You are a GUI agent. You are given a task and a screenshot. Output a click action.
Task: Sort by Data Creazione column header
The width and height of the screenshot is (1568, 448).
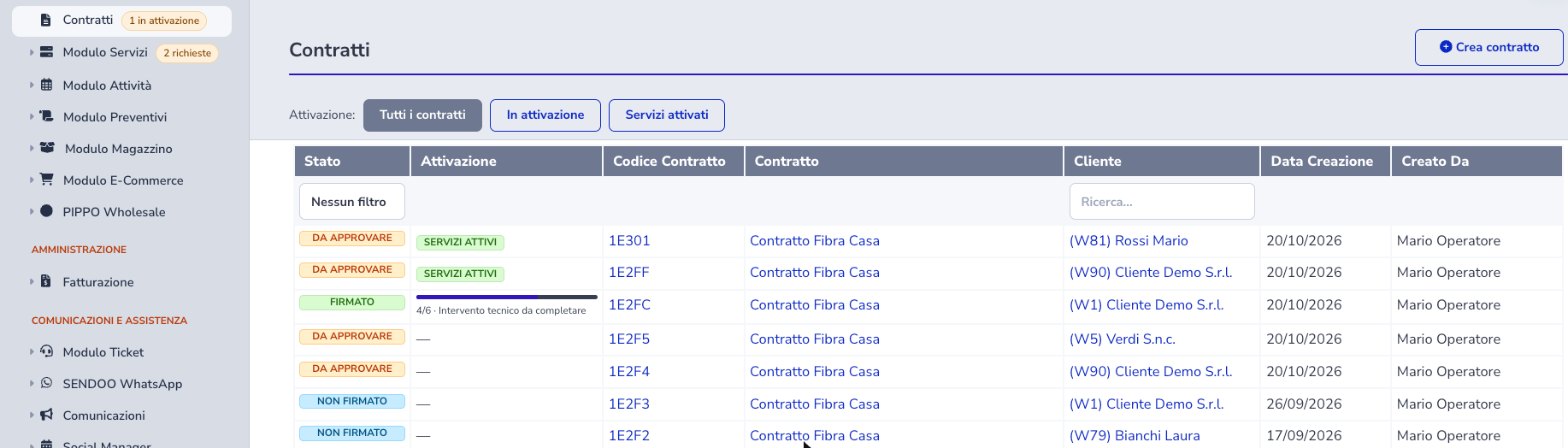pos(1325,161)
